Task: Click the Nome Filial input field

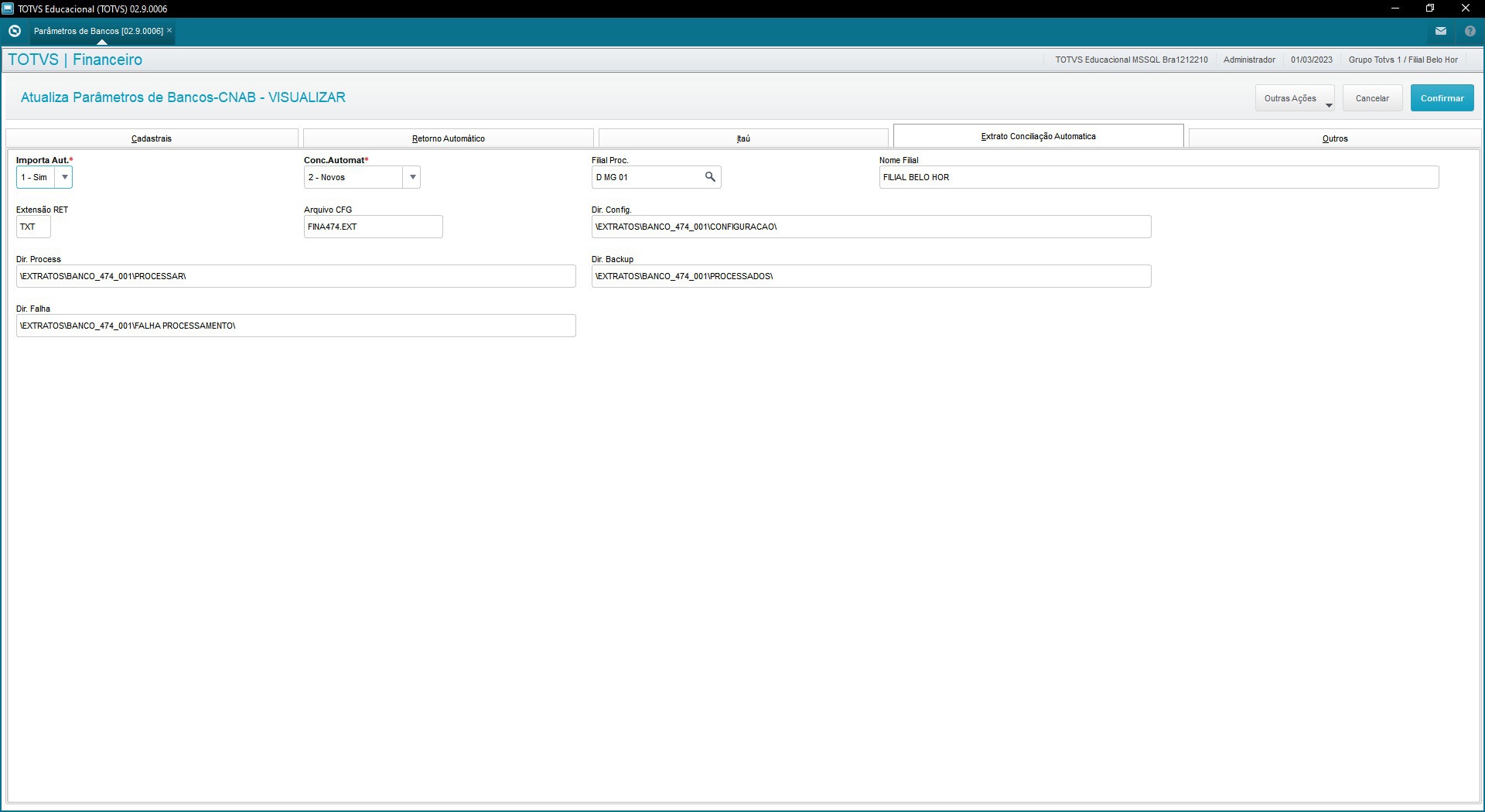Action: [x=1159, y=177]
